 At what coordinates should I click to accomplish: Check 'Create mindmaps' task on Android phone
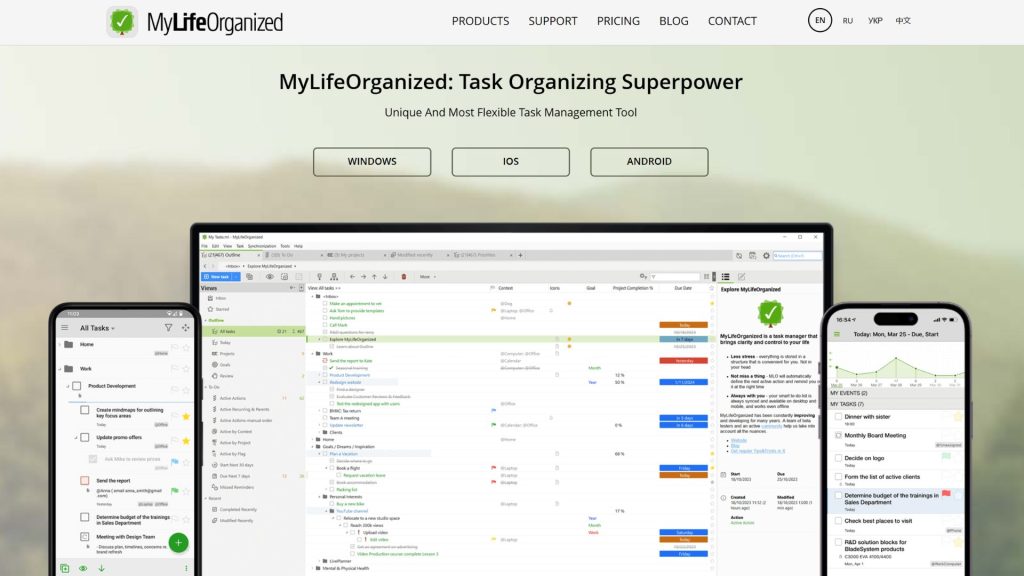tap(85, 410)
